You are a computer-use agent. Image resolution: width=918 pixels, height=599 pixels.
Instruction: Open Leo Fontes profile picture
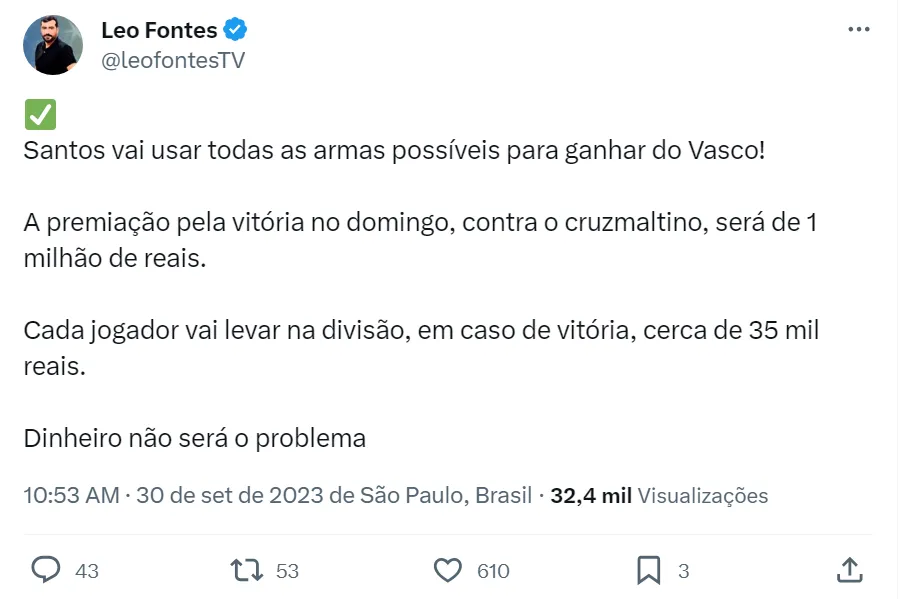pyautogui.click(x=53, y=45)
